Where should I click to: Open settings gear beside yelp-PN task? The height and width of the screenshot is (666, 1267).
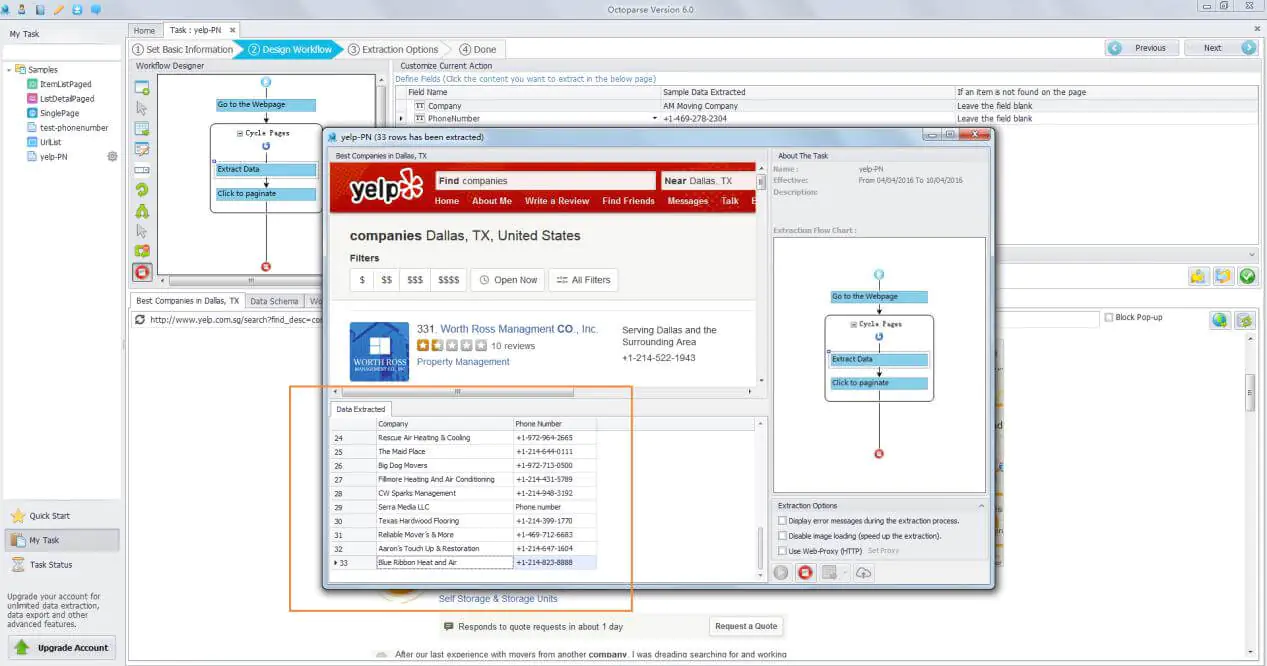[112, 156]
